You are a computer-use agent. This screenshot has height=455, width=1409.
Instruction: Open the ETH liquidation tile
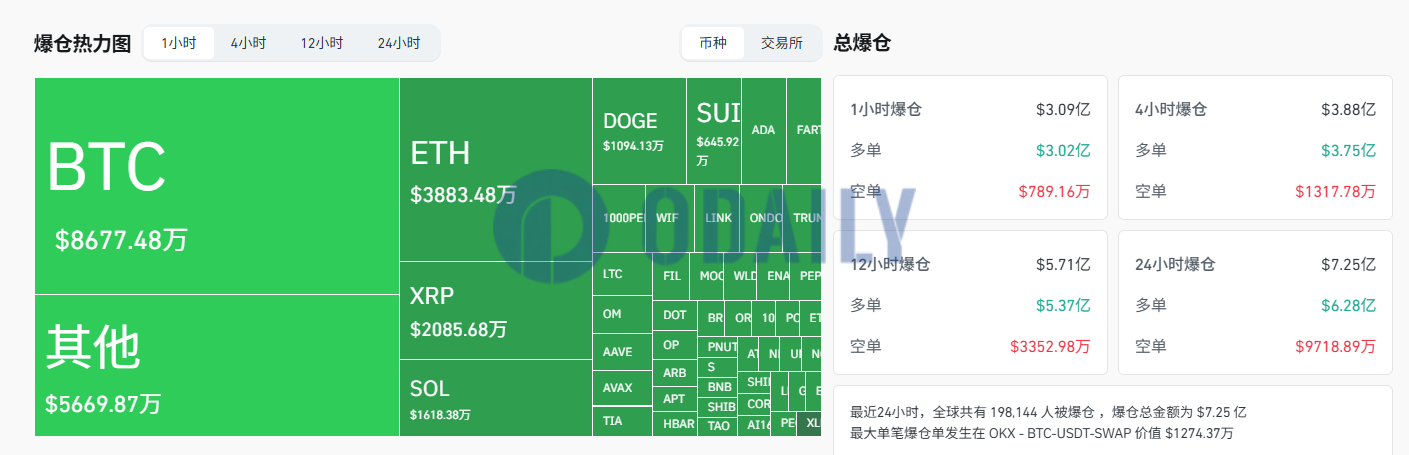pos(496,170)
